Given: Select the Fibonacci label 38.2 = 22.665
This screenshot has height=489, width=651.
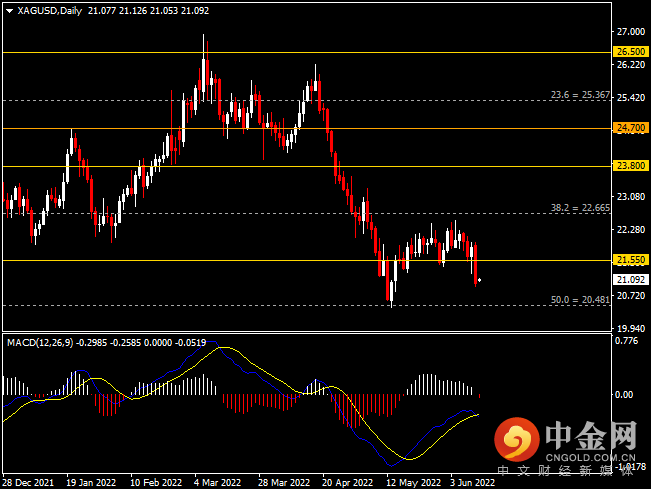Looking at the screenshot, I should [x=580, y=208].
